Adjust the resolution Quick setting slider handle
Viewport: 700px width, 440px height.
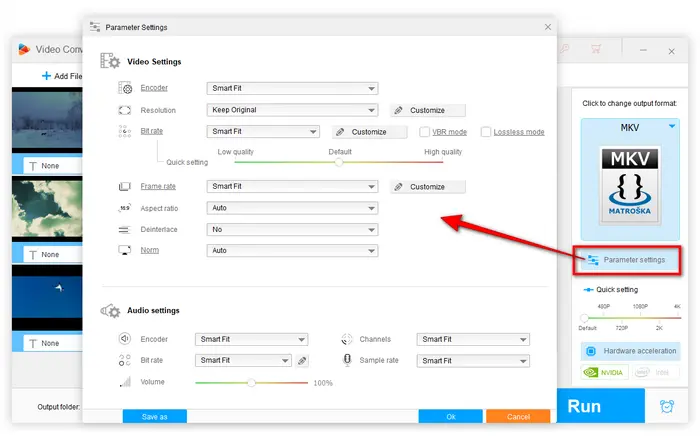[584, 318]
